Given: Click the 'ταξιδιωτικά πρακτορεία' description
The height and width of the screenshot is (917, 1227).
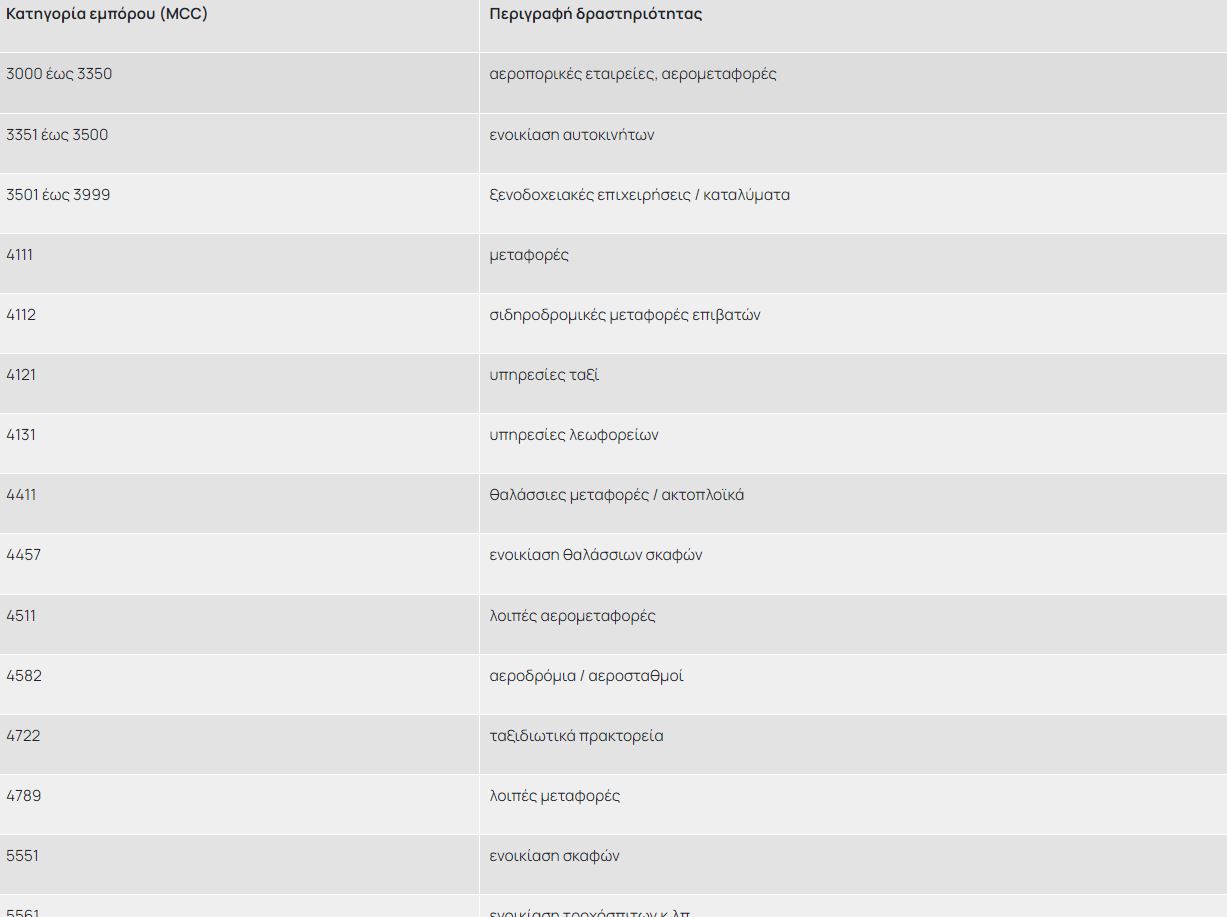Looking at the screenshot, I should pyautogui.click(x=577, y=736).
